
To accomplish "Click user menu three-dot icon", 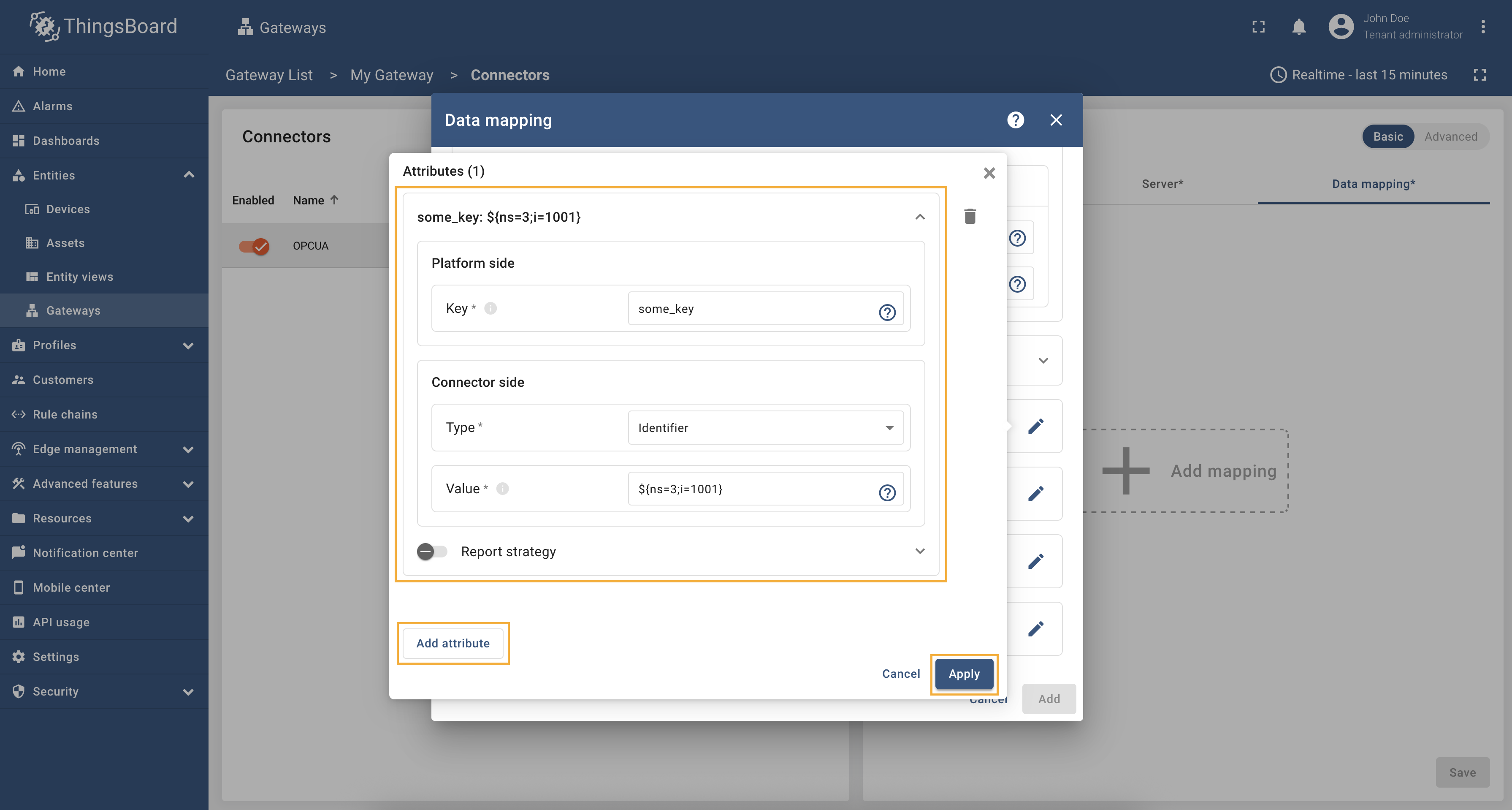I will 1482,27.
